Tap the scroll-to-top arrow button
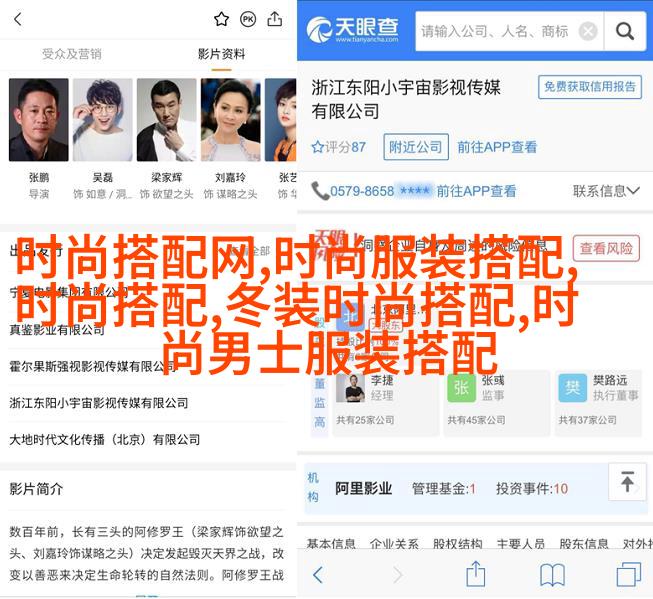The image size is (653, 599). coord(627,482)
